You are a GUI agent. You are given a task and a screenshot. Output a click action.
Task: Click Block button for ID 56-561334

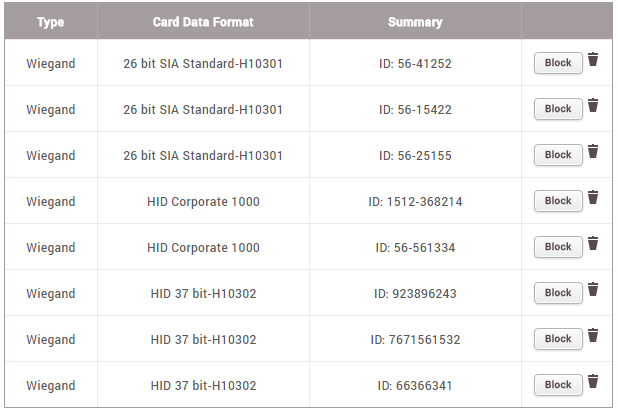pos(558,247)
